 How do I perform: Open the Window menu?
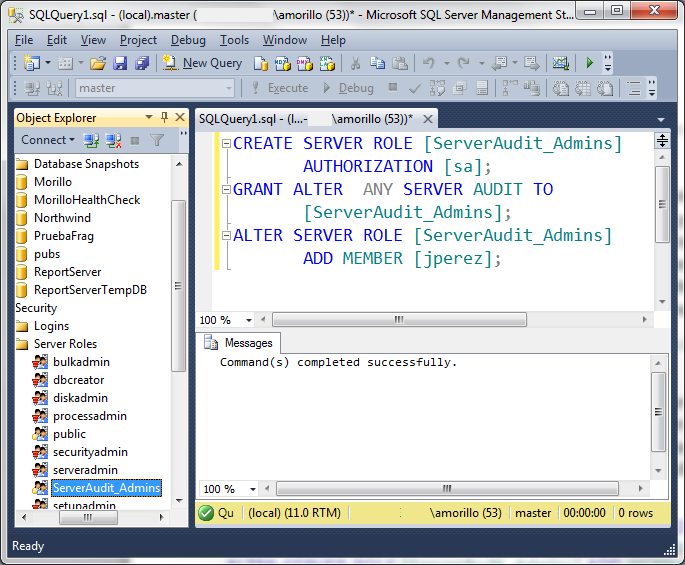285,40
